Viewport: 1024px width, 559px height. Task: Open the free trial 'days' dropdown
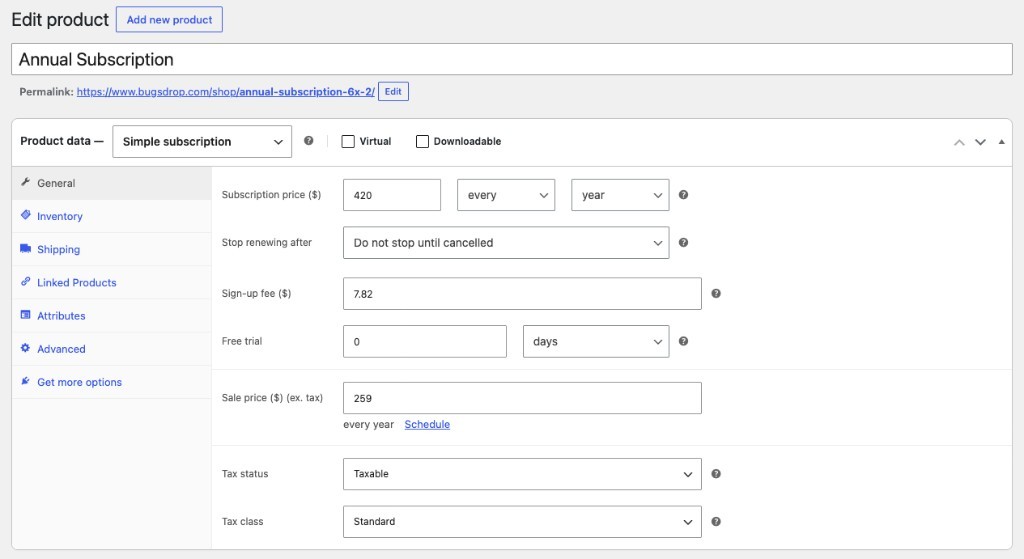coord(596,341)
